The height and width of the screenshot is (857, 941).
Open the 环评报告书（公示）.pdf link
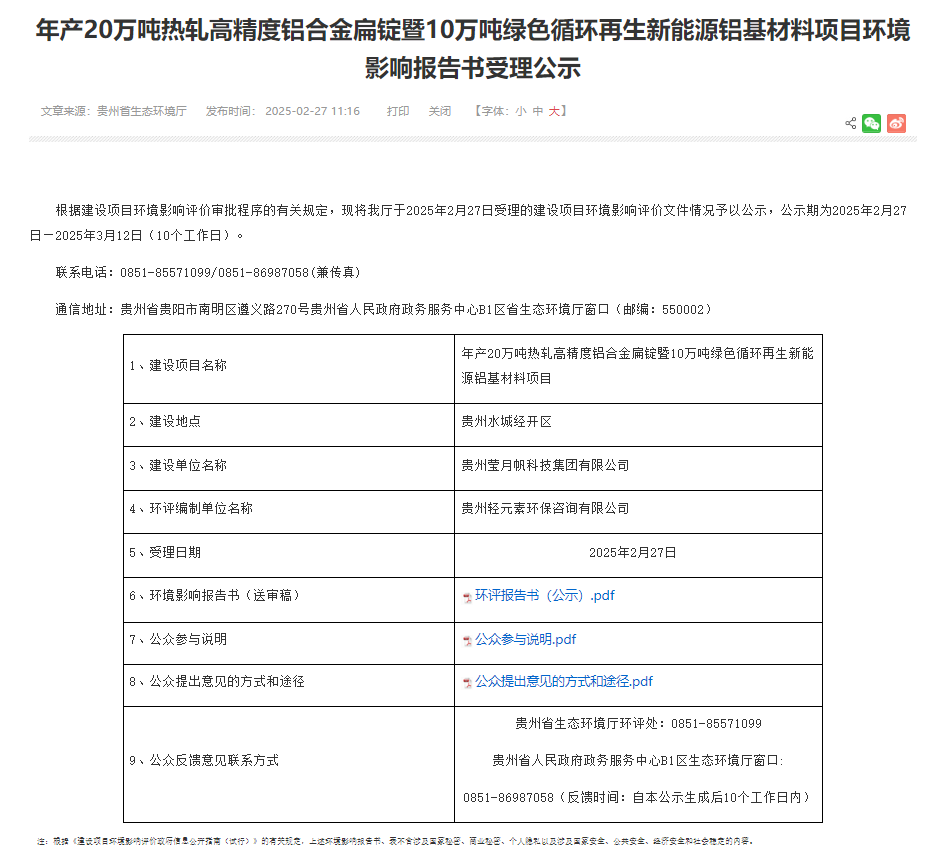pos(544,596)
